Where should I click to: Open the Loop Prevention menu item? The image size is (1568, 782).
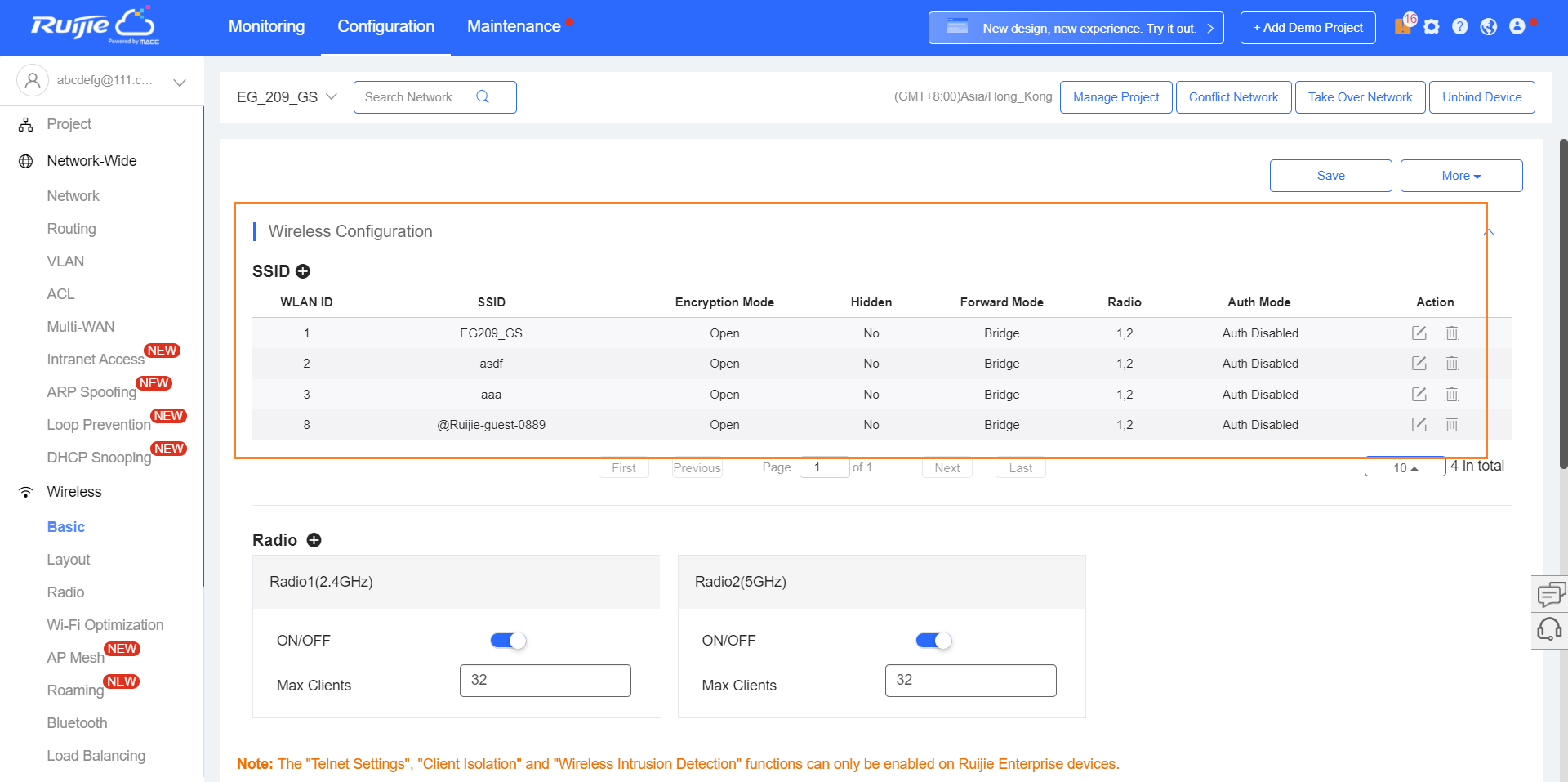click(x=99, y=425)
